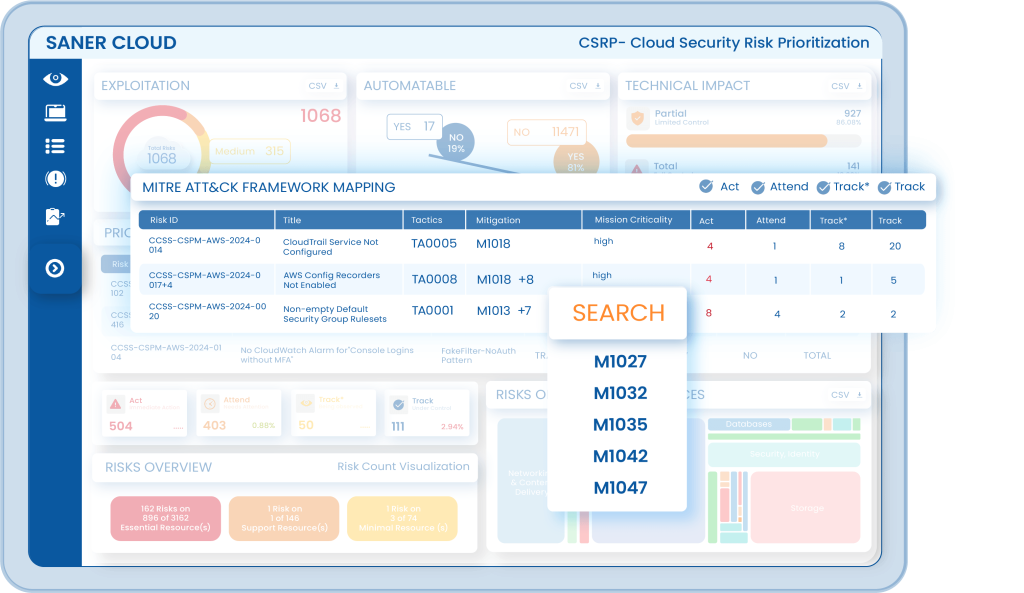Viewport: 1024px width, 593px height.
Task: Sort by the Mission Criticality column header
Action: click(x=634, y=220)
